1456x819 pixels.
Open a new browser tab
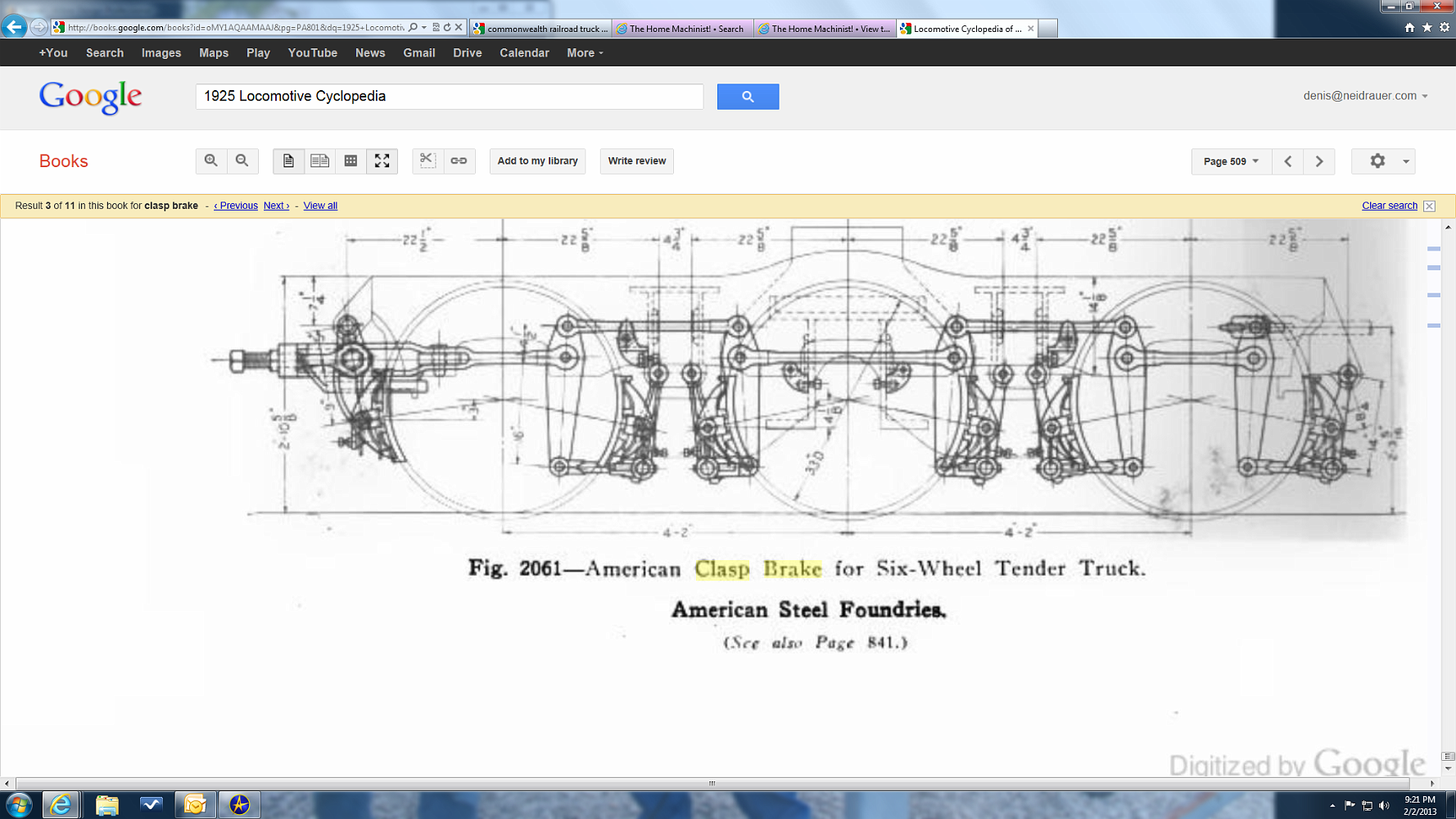tap(1047, 29)
